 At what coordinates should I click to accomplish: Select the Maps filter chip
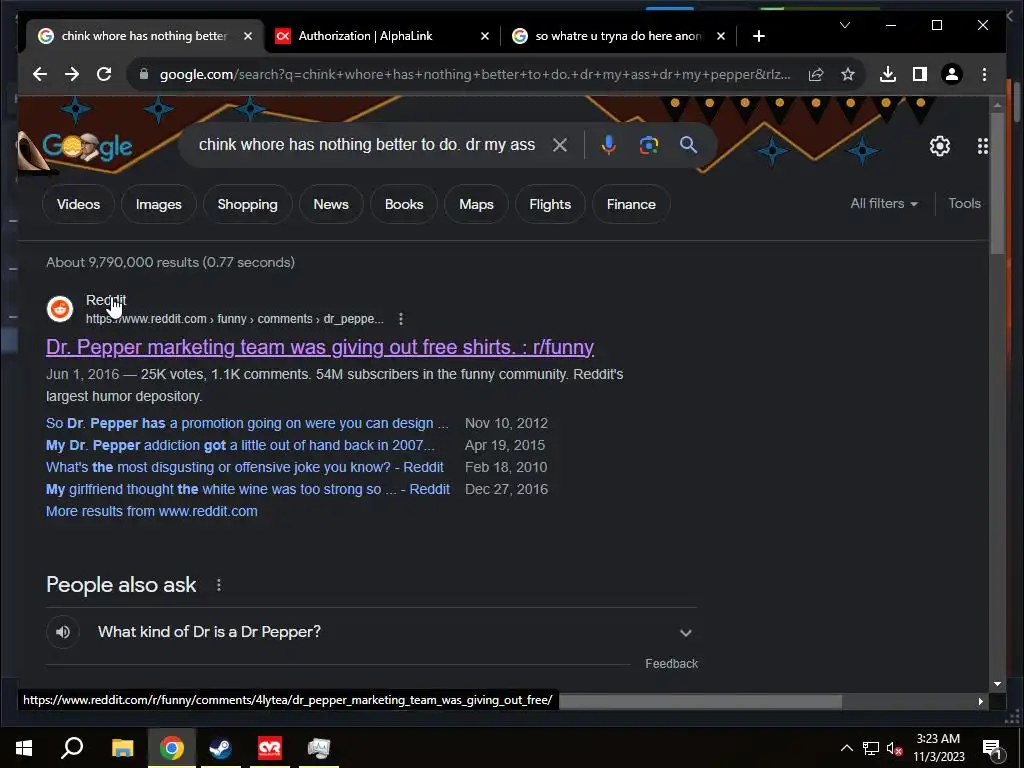pyautogui.click(x=476, y=204)
